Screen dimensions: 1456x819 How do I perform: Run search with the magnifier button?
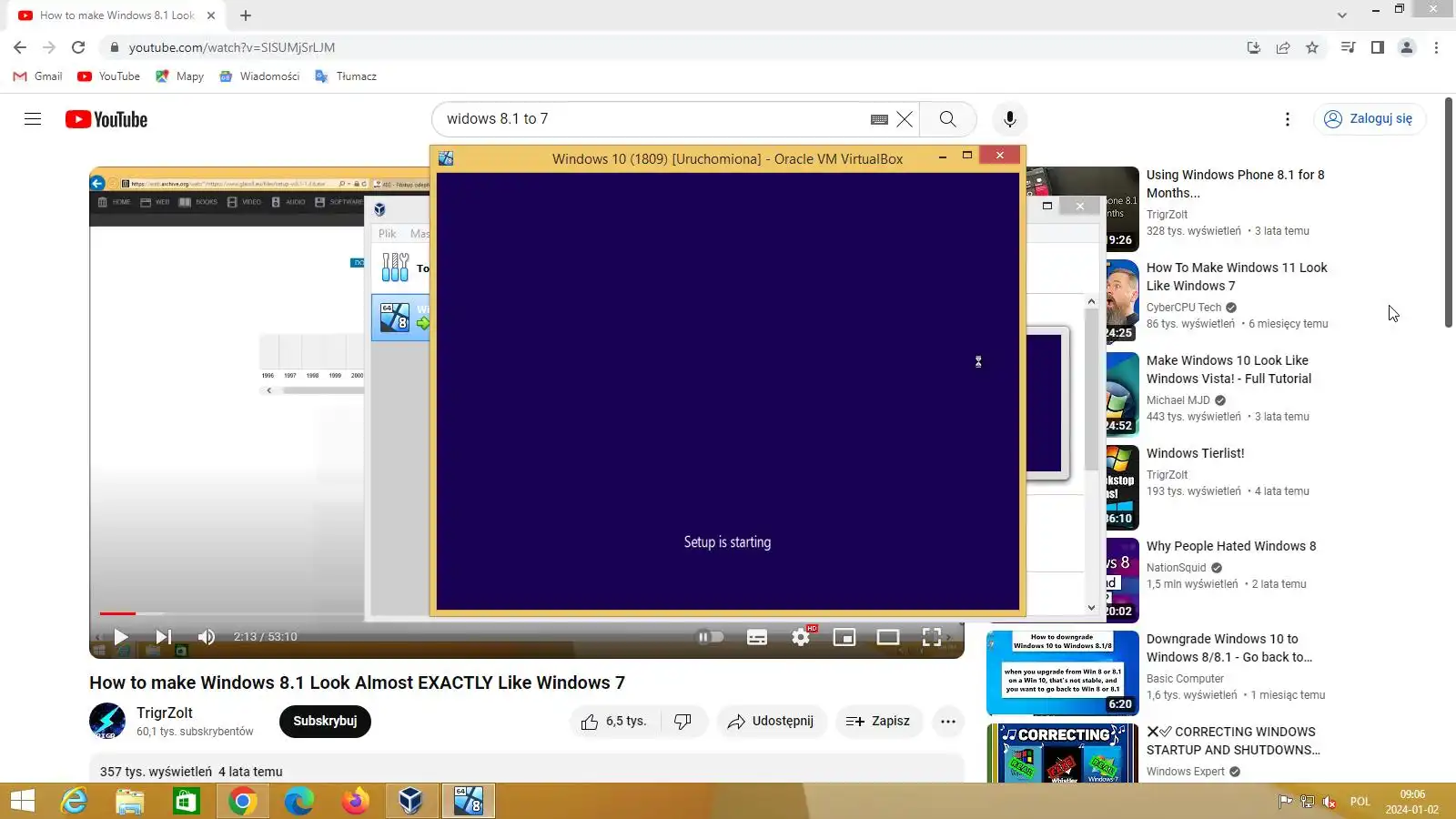(x=947, y=119)
